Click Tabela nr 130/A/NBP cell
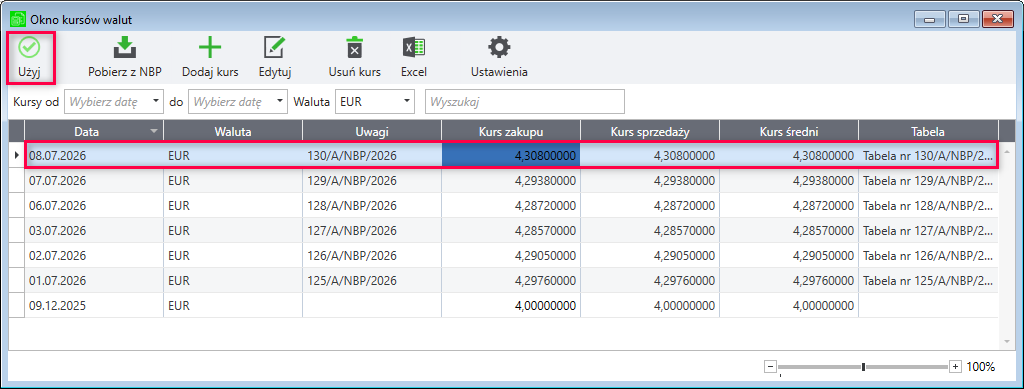 point(928,156)
